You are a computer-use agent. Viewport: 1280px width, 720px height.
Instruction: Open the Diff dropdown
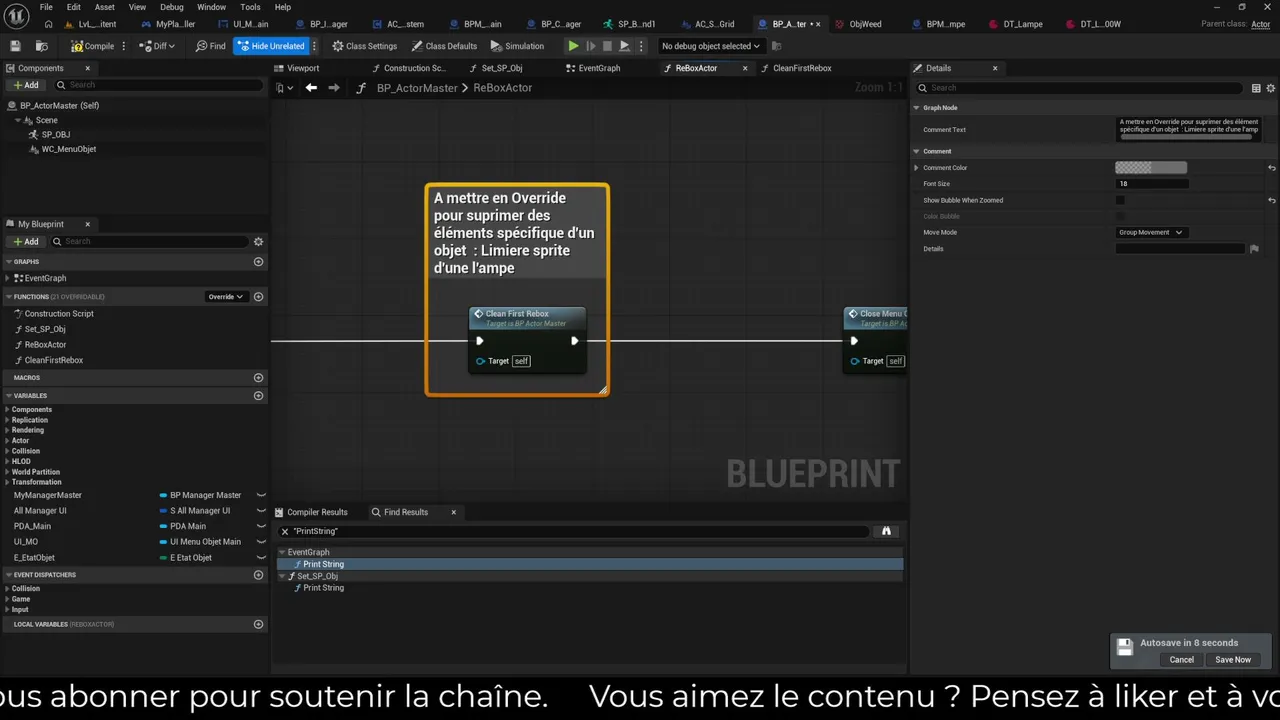(157, 46)
